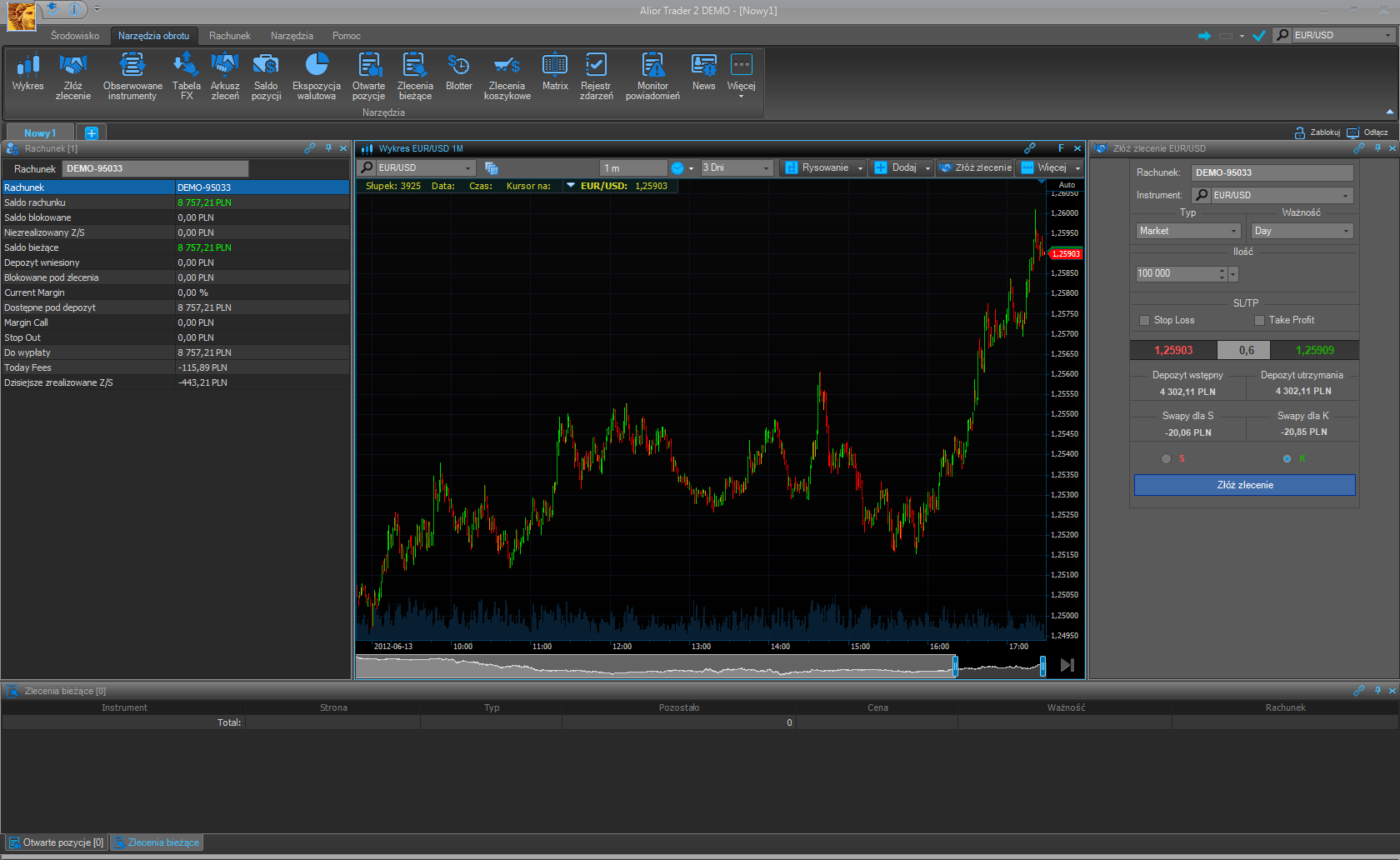Open the chart EUR/USD instrument dropdown
This screenshot has height=860, width=1400.
click(467, 168)
